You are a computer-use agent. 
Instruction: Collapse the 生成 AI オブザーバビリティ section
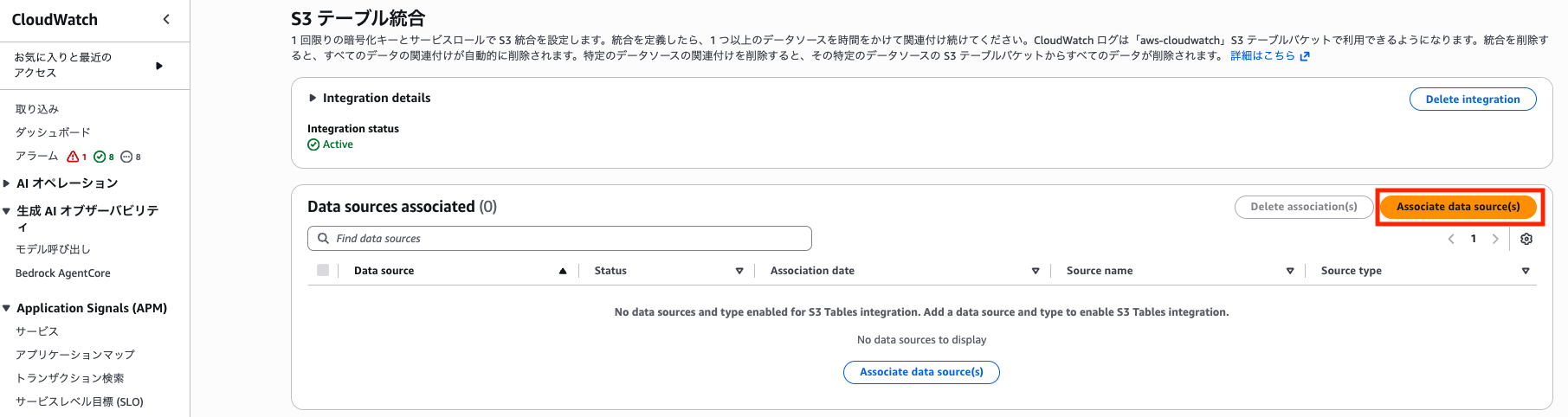click(x=8, y=211)
